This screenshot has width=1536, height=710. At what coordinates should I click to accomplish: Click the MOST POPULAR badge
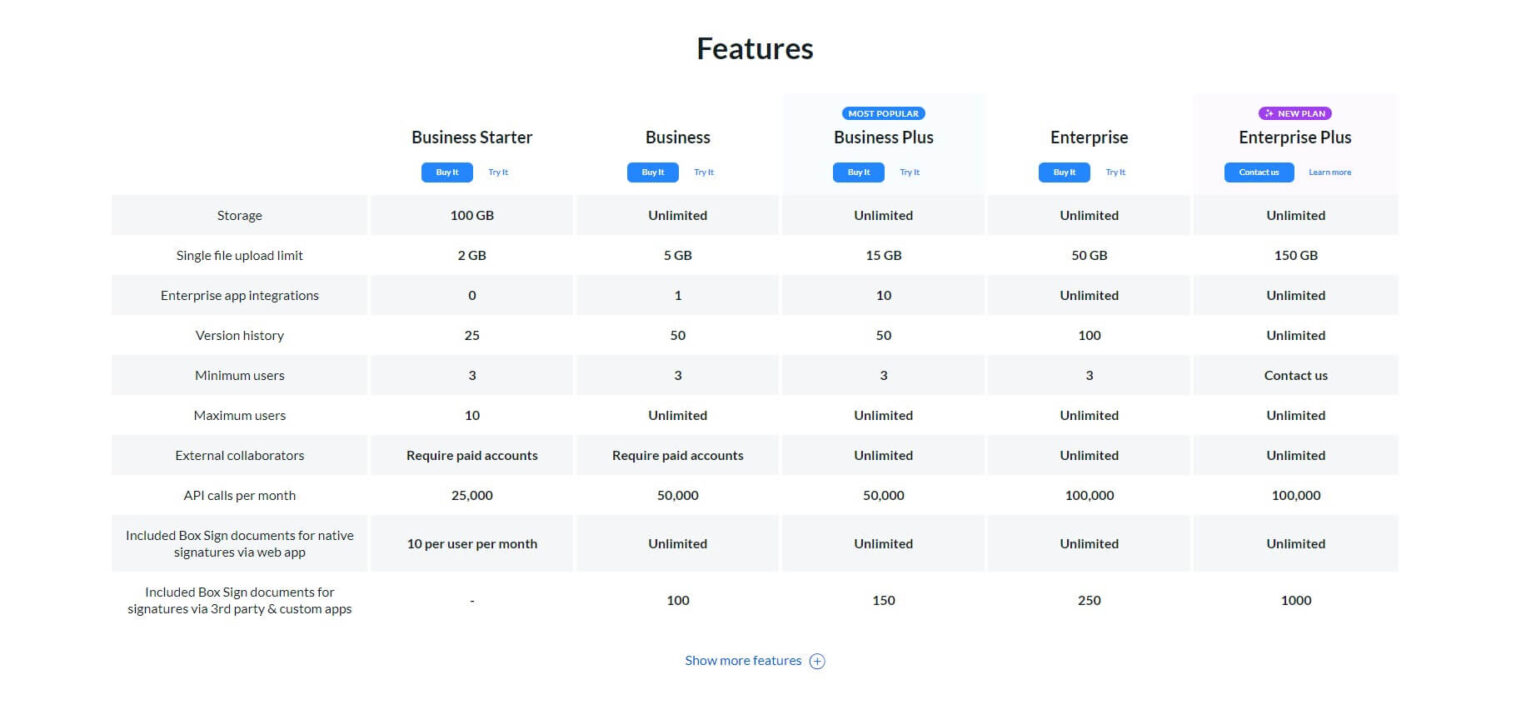883,113
